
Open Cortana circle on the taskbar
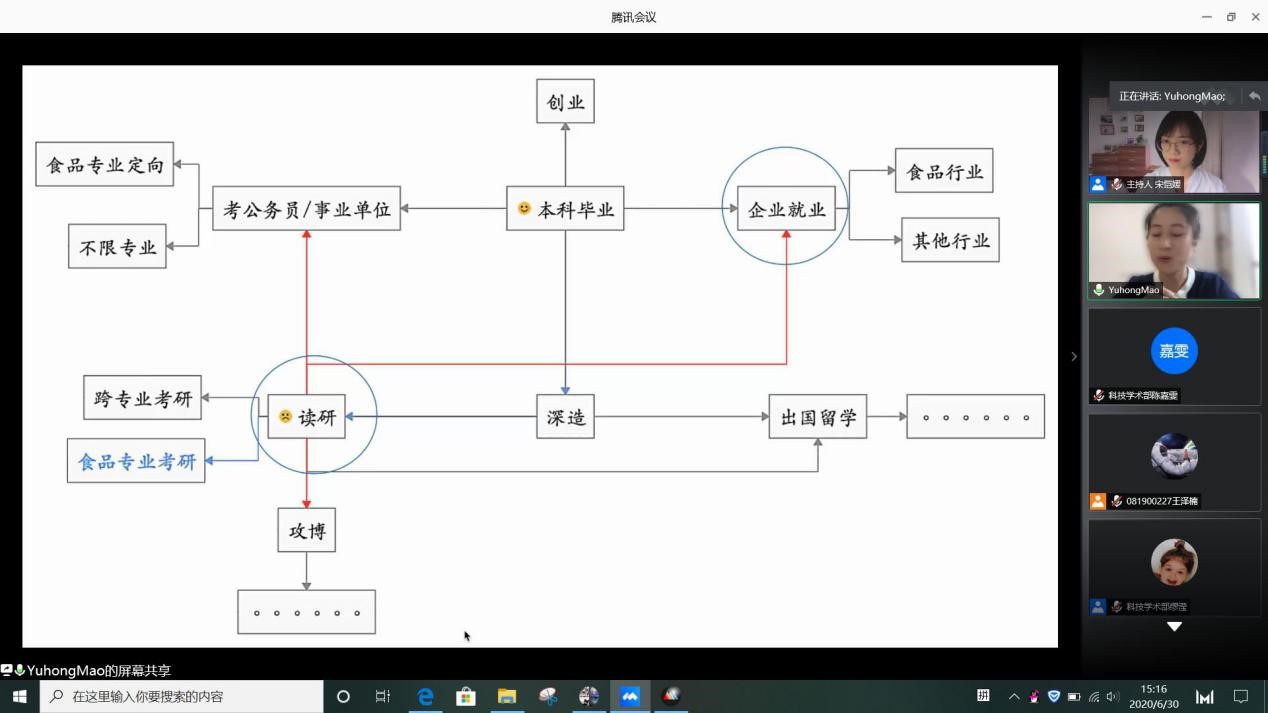coord(343,696)
